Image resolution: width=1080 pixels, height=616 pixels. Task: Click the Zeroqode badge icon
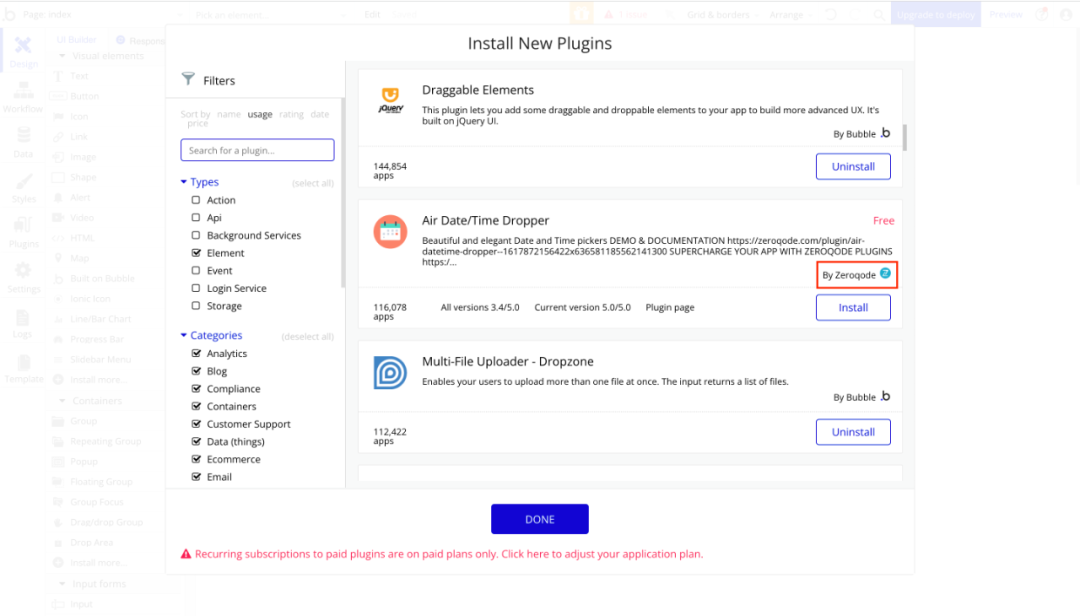pyautogui.click(x=885, y=274)
